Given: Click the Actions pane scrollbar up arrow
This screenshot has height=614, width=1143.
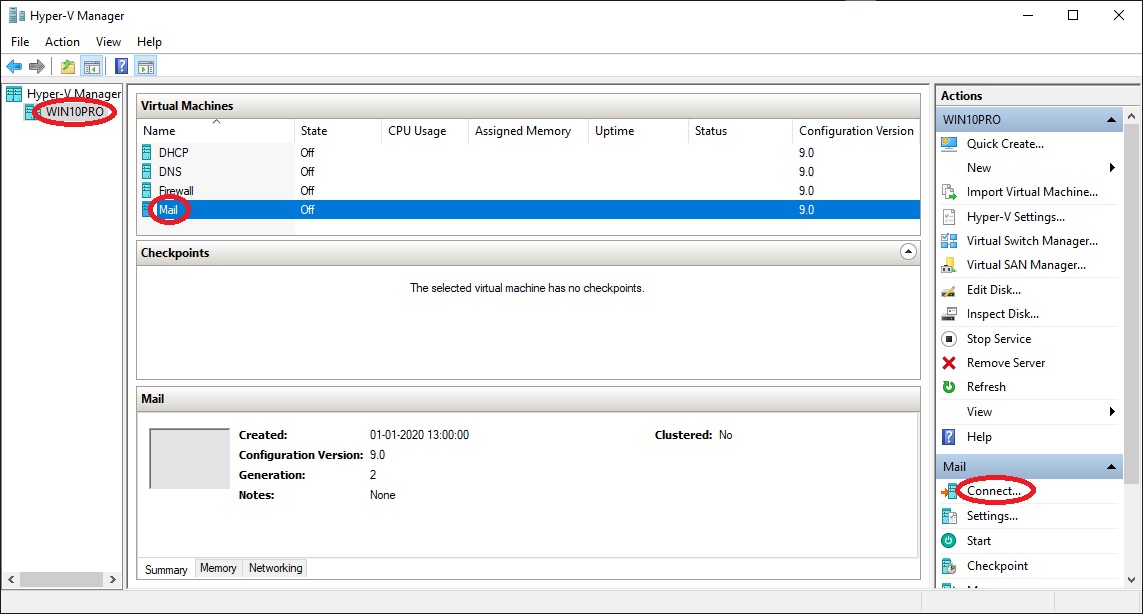Looking at the screenshot, I should click(x=1131, y=116).
